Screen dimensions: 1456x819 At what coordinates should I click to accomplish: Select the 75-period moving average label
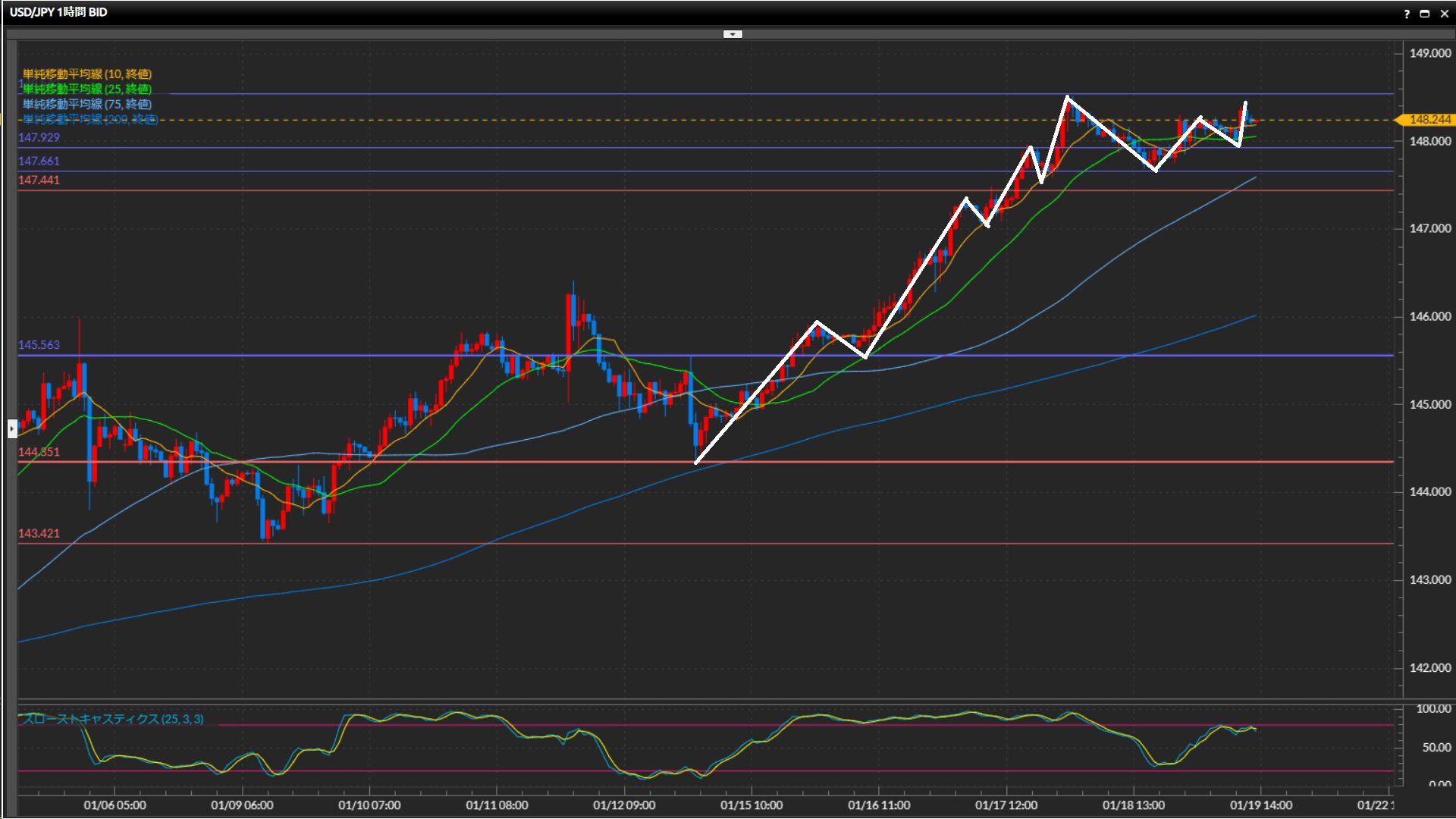(x=86, y=104)
